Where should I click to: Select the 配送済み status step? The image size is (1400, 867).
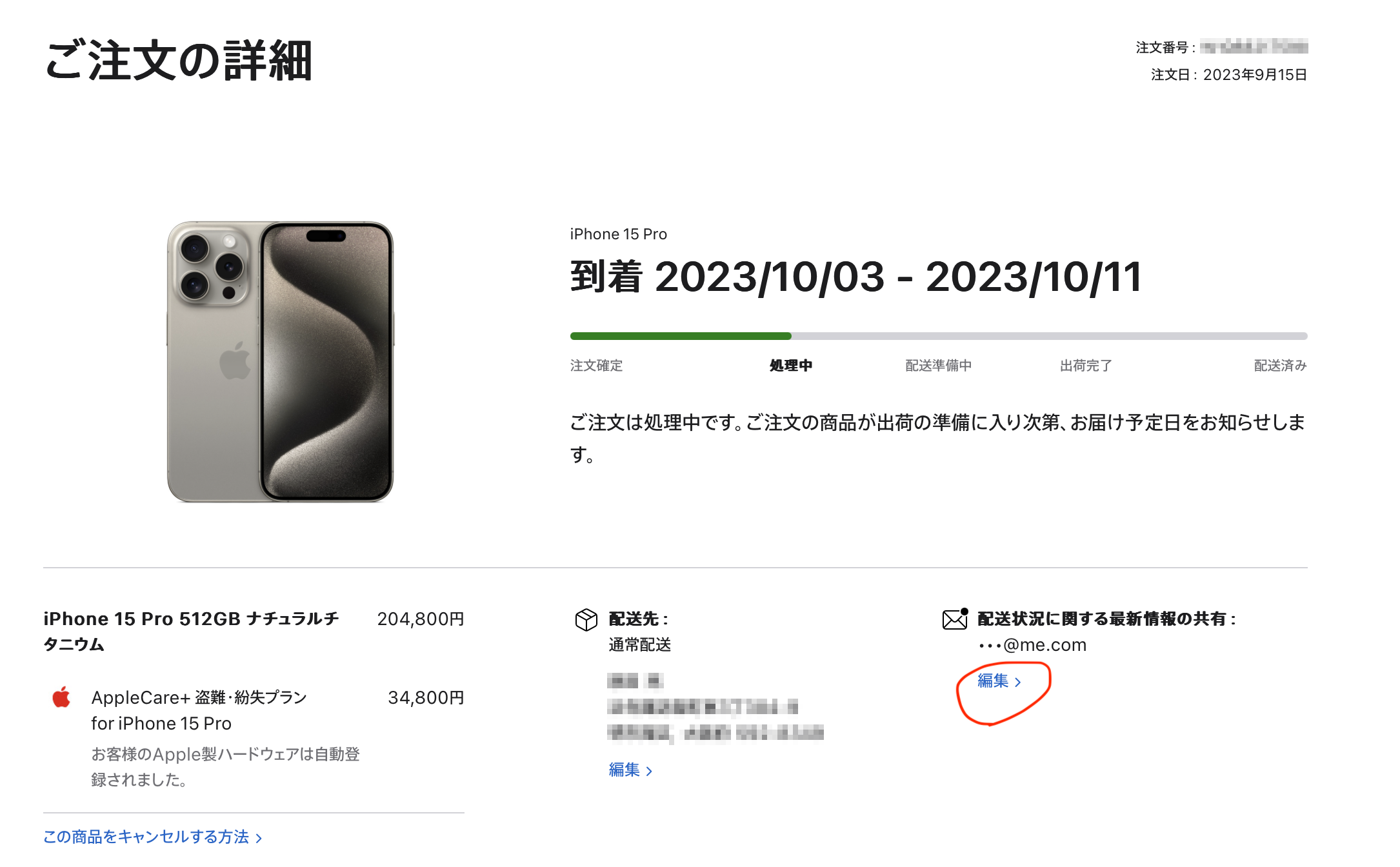(1281, 366)
